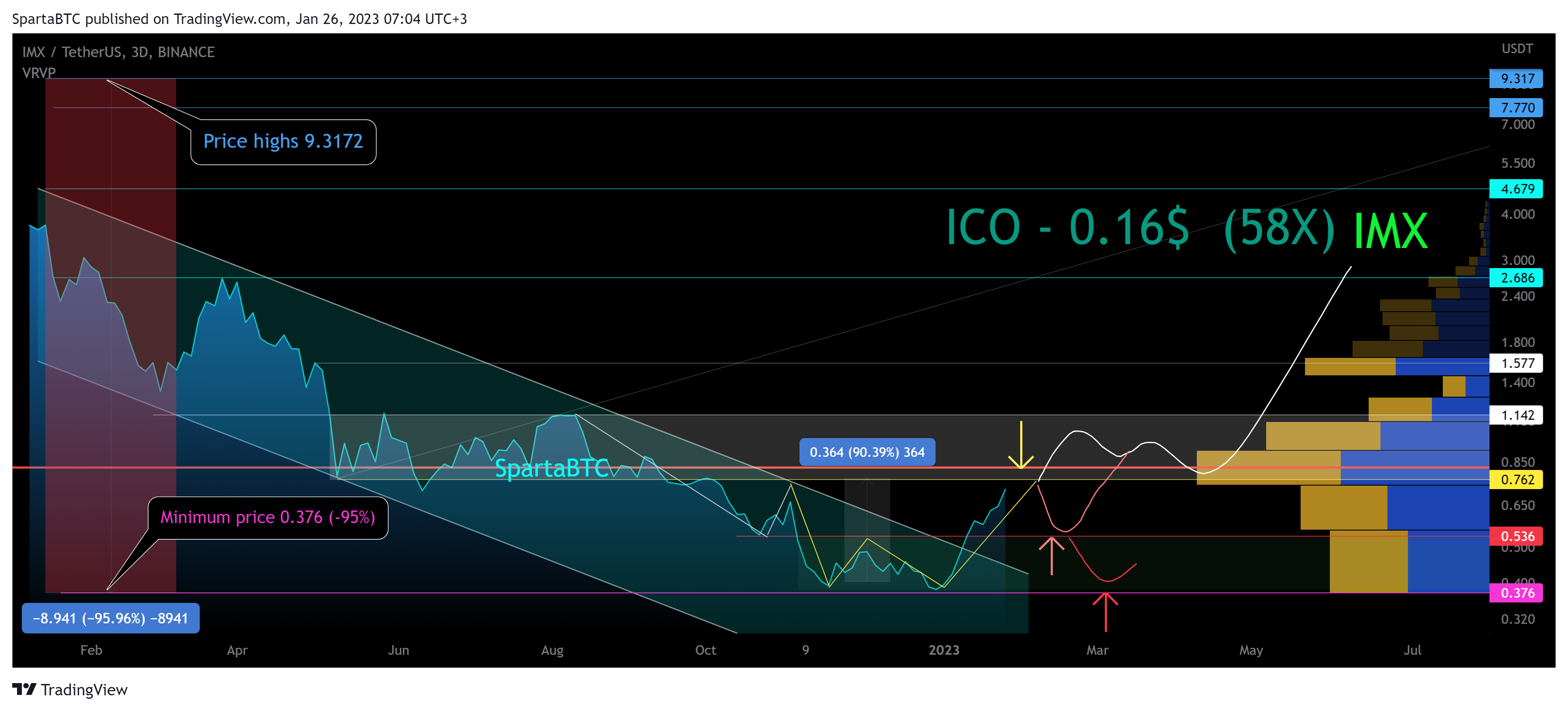The height and width of the screenshot is (711, 1568).
Task: Click the 1.800 price scale value
Action: (x=1517, y=343)
